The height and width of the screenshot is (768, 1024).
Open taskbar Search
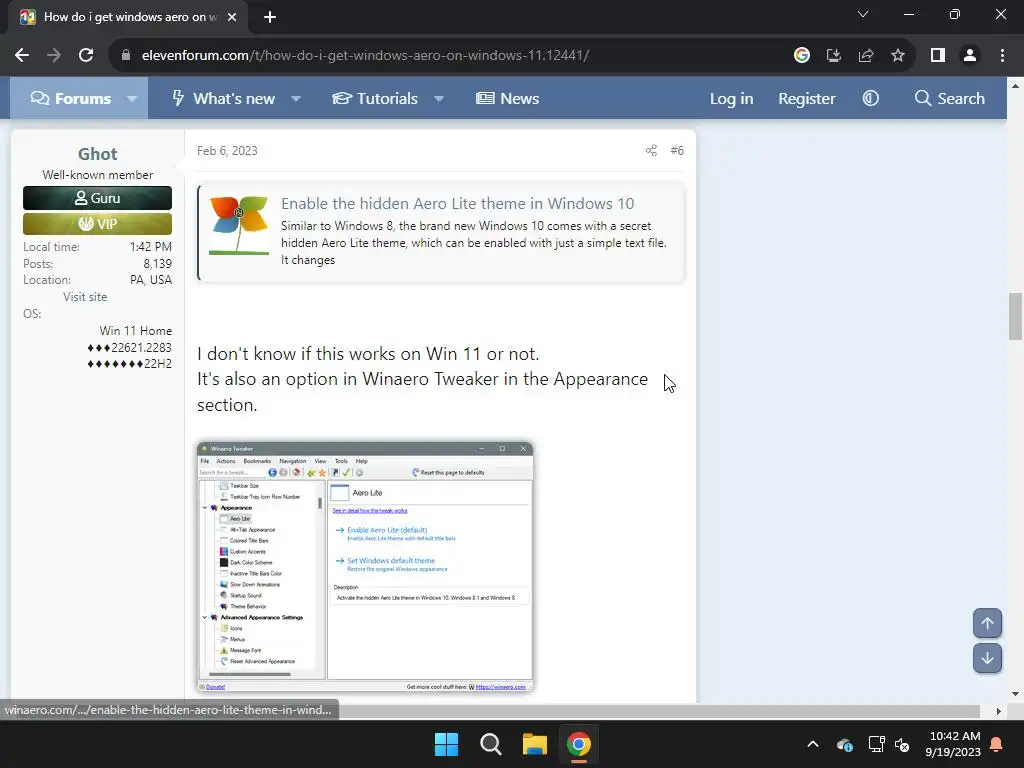click(490, 744)
